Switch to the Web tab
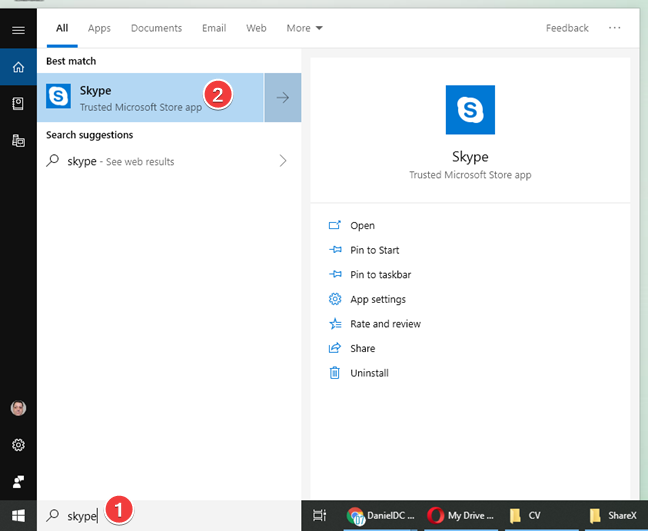648x531 pixels. pyautogui.click(x=256, y=28)
